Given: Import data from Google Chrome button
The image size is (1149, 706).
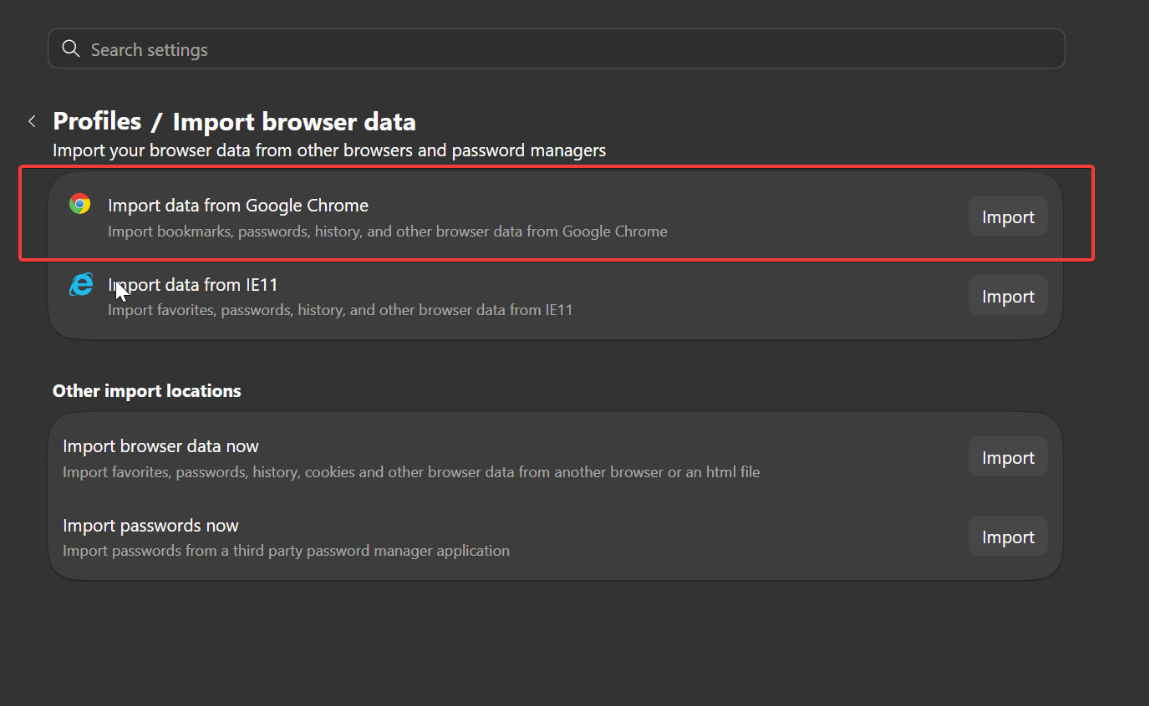Looking at the screenshot, I should coord(1008,216).
